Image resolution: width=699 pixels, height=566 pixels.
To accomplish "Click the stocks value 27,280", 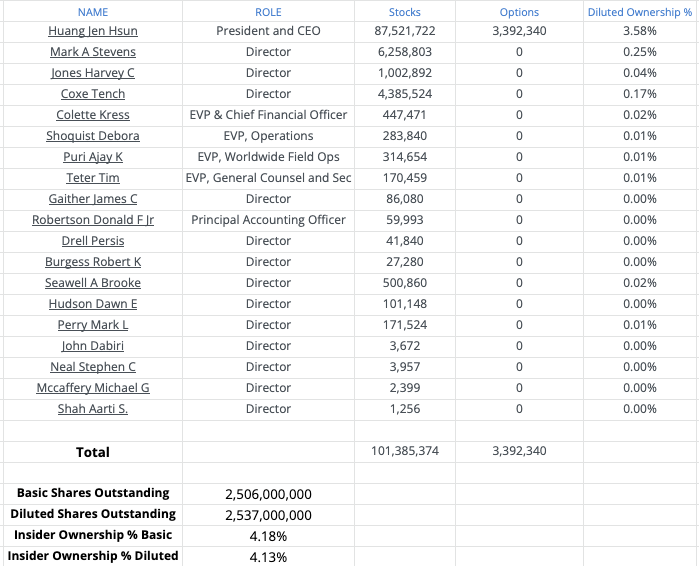I will click(x=405, y=262).
